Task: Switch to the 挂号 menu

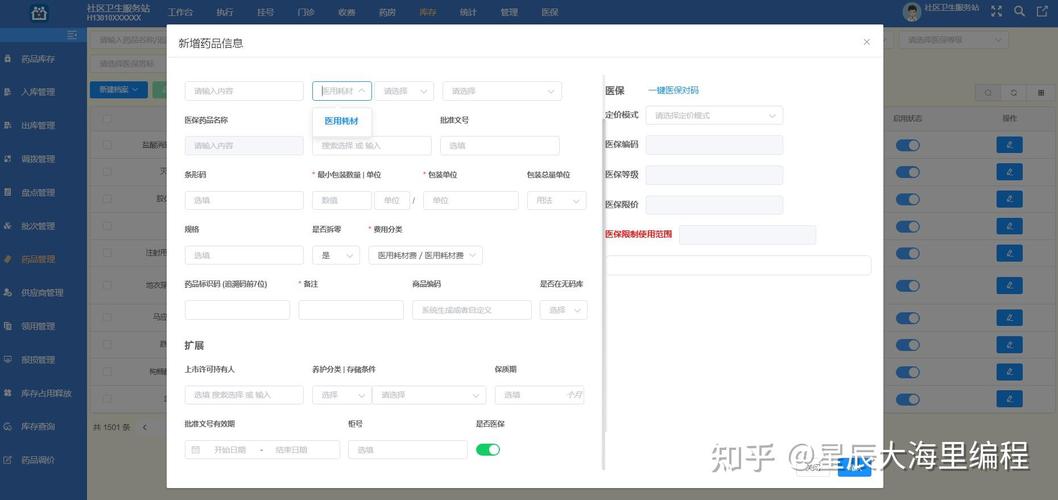Action: click(266, 12)
